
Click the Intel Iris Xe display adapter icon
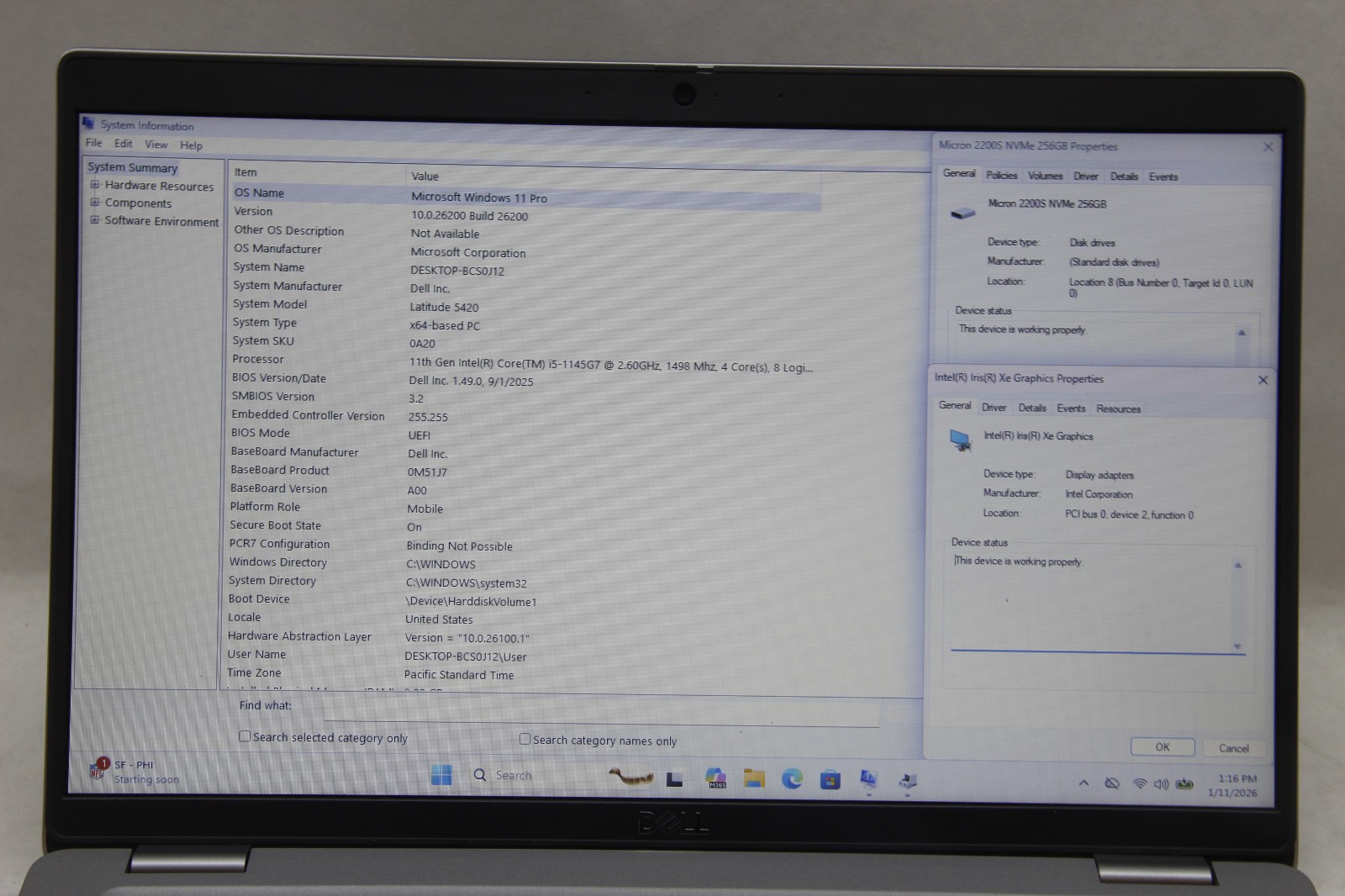click(x=959, y=440)
